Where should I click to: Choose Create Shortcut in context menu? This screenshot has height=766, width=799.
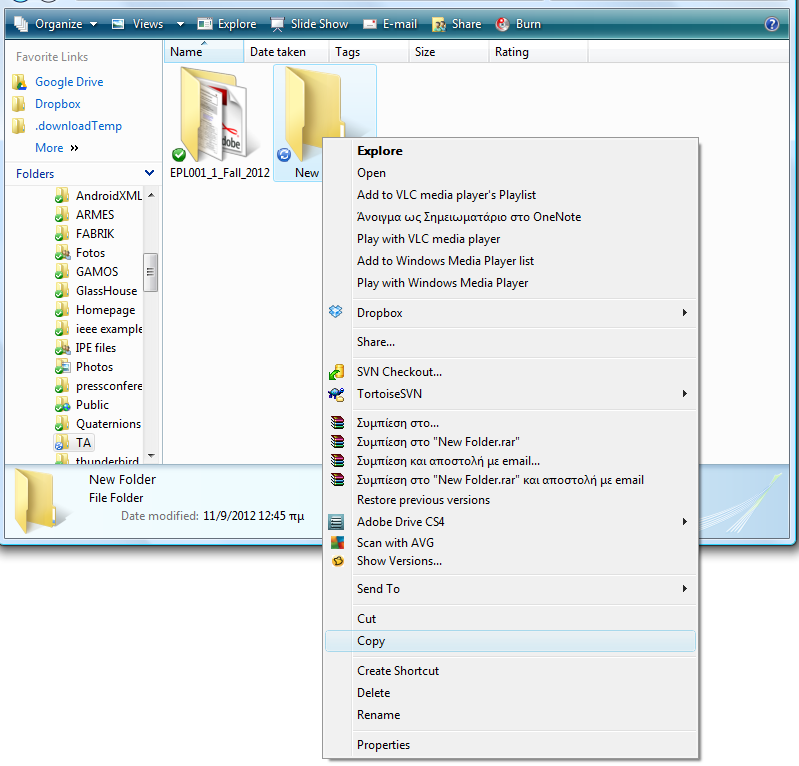[510, 671]
